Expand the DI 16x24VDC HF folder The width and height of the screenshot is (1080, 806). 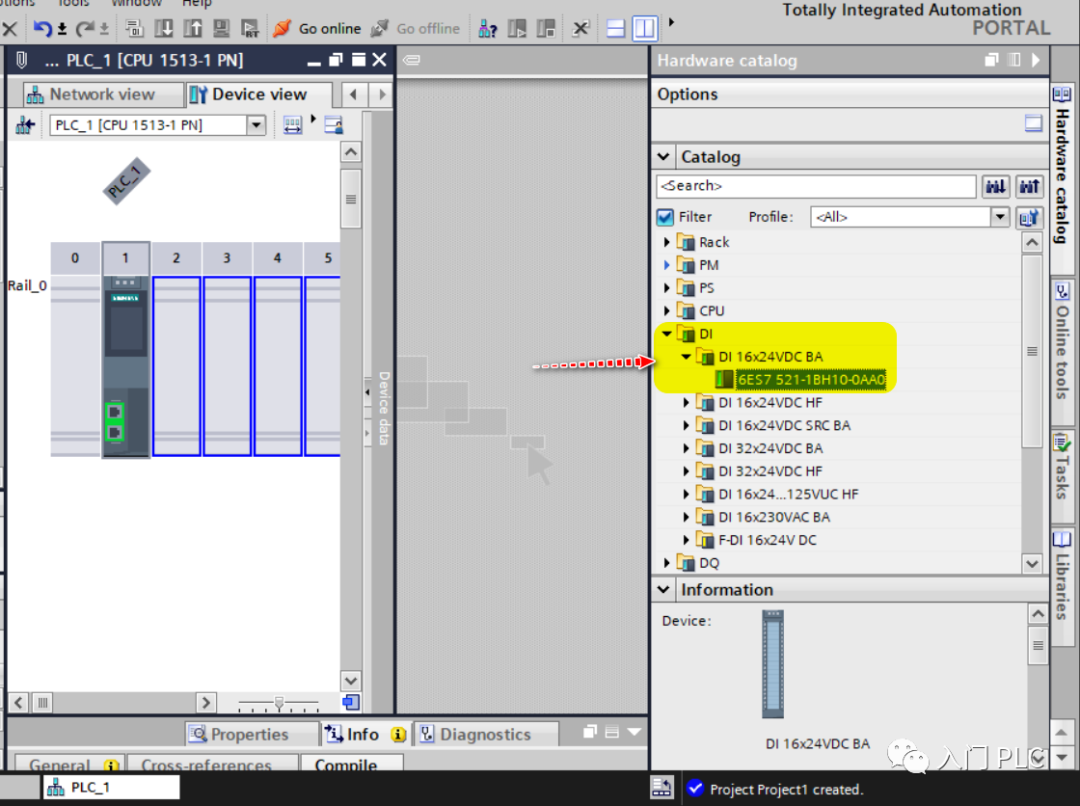click(x=686, y=403)
